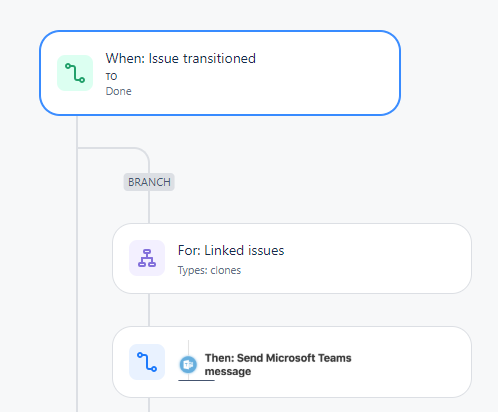
Task: Click empty space right of Types: clones text
Action: [350, 270]
